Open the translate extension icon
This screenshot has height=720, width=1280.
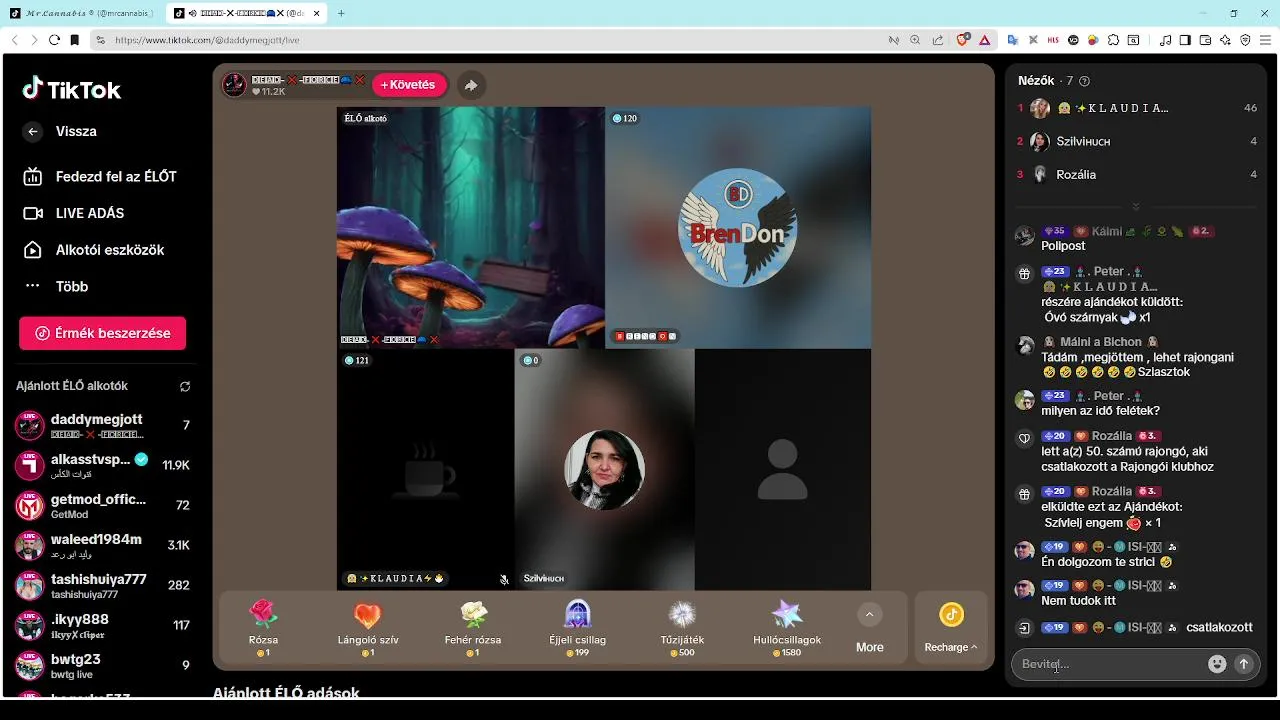pos(1012,40)
